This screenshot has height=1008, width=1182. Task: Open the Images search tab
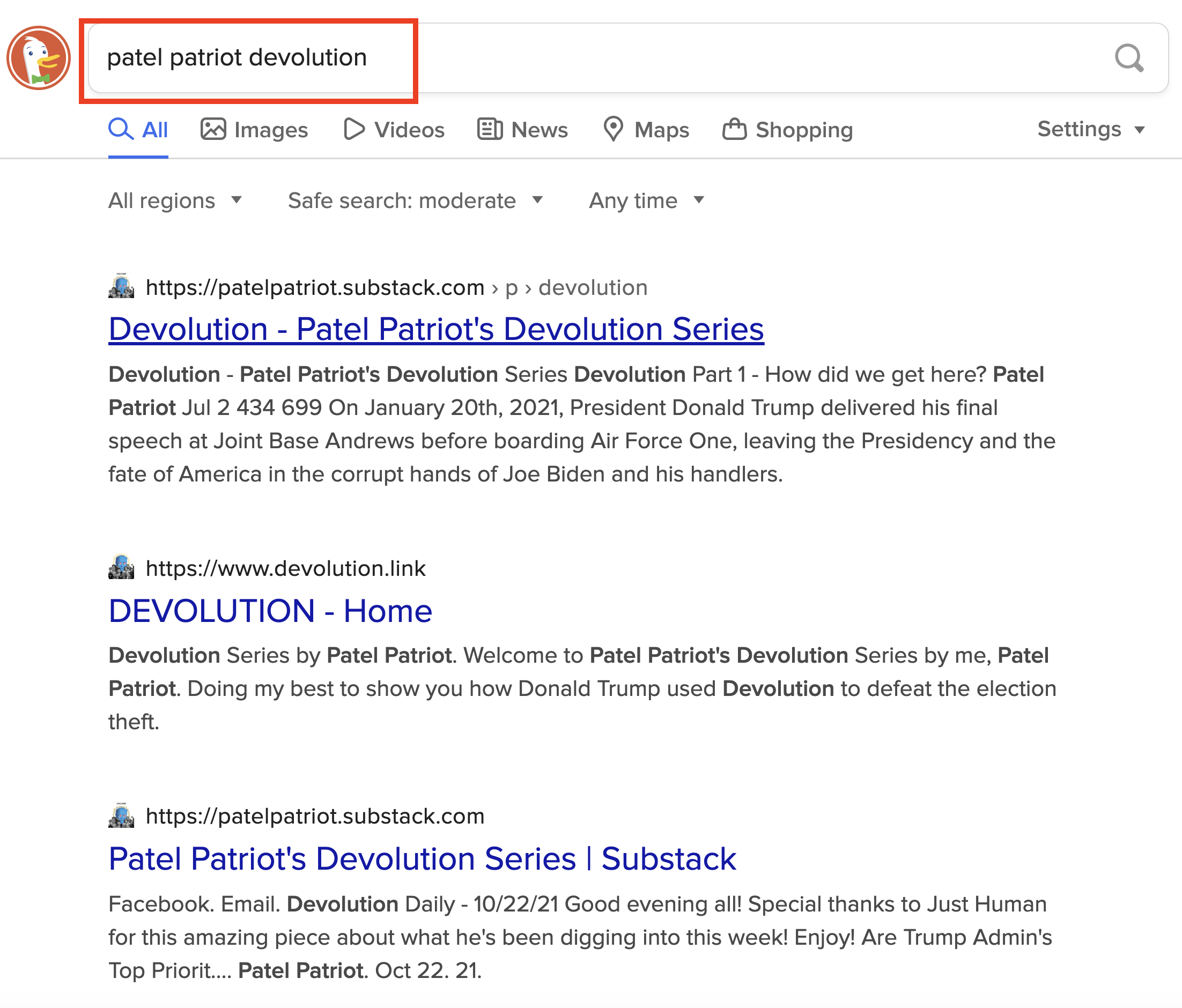(x=254, y=130)
